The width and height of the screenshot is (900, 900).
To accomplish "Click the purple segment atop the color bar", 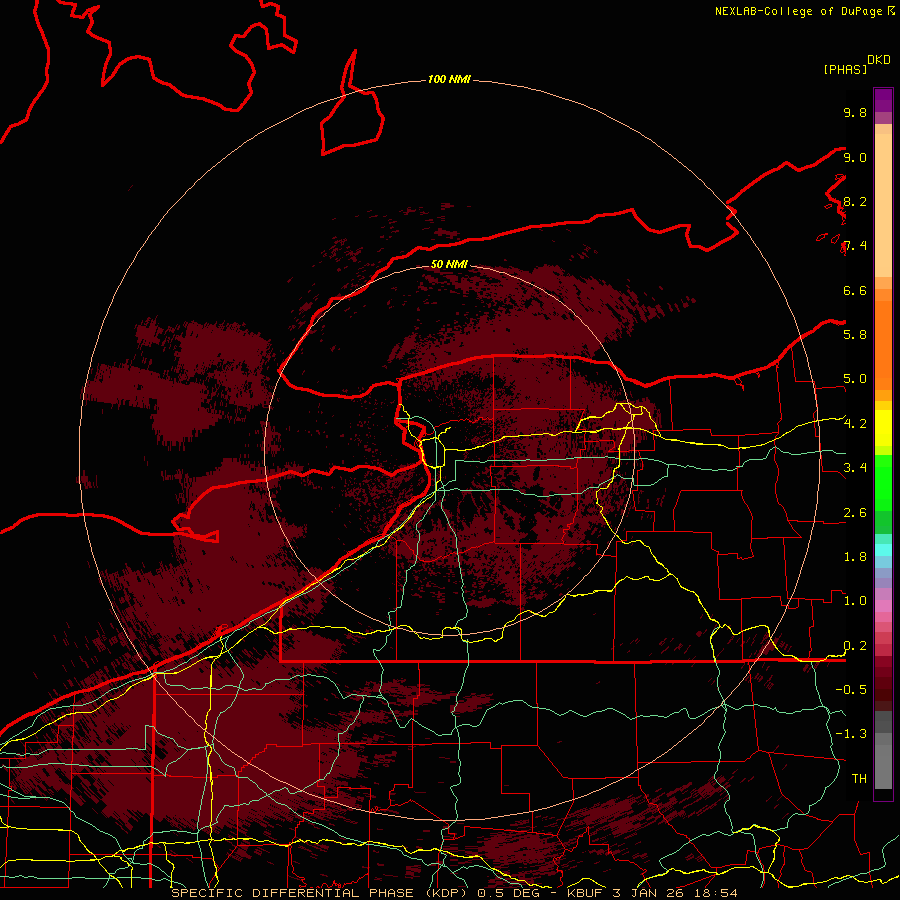I will tap(883, 100).
